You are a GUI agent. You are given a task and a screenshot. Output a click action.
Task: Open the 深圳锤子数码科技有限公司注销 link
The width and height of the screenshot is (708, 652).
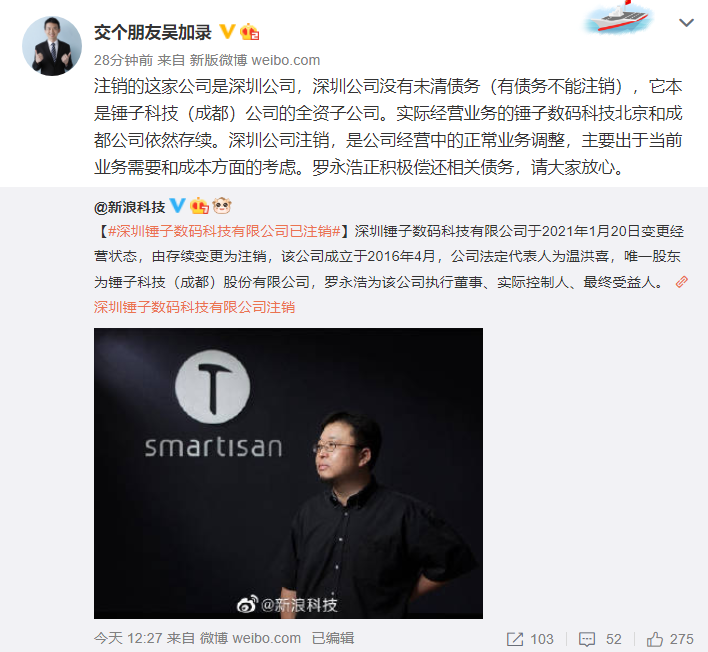pyautogui.click(x=195, y=307)
